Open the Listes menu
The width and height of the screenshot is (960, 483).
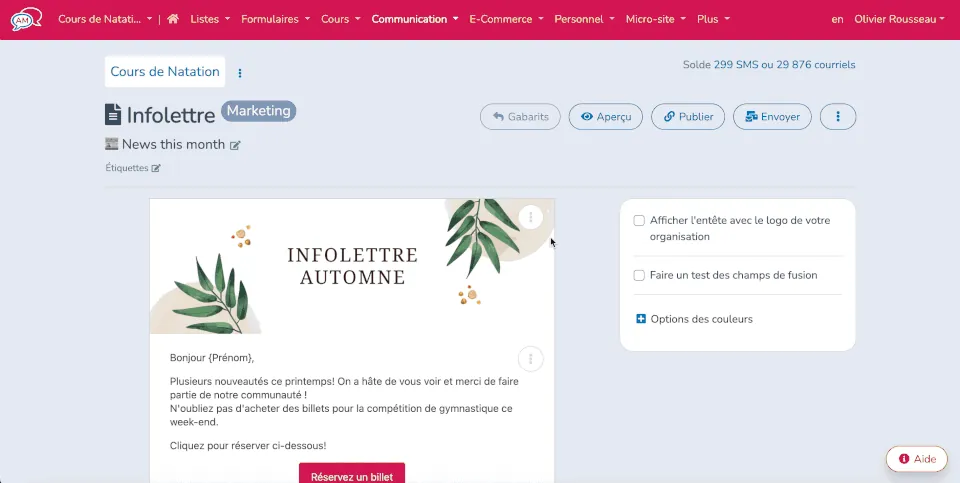[x=210, y=19]
